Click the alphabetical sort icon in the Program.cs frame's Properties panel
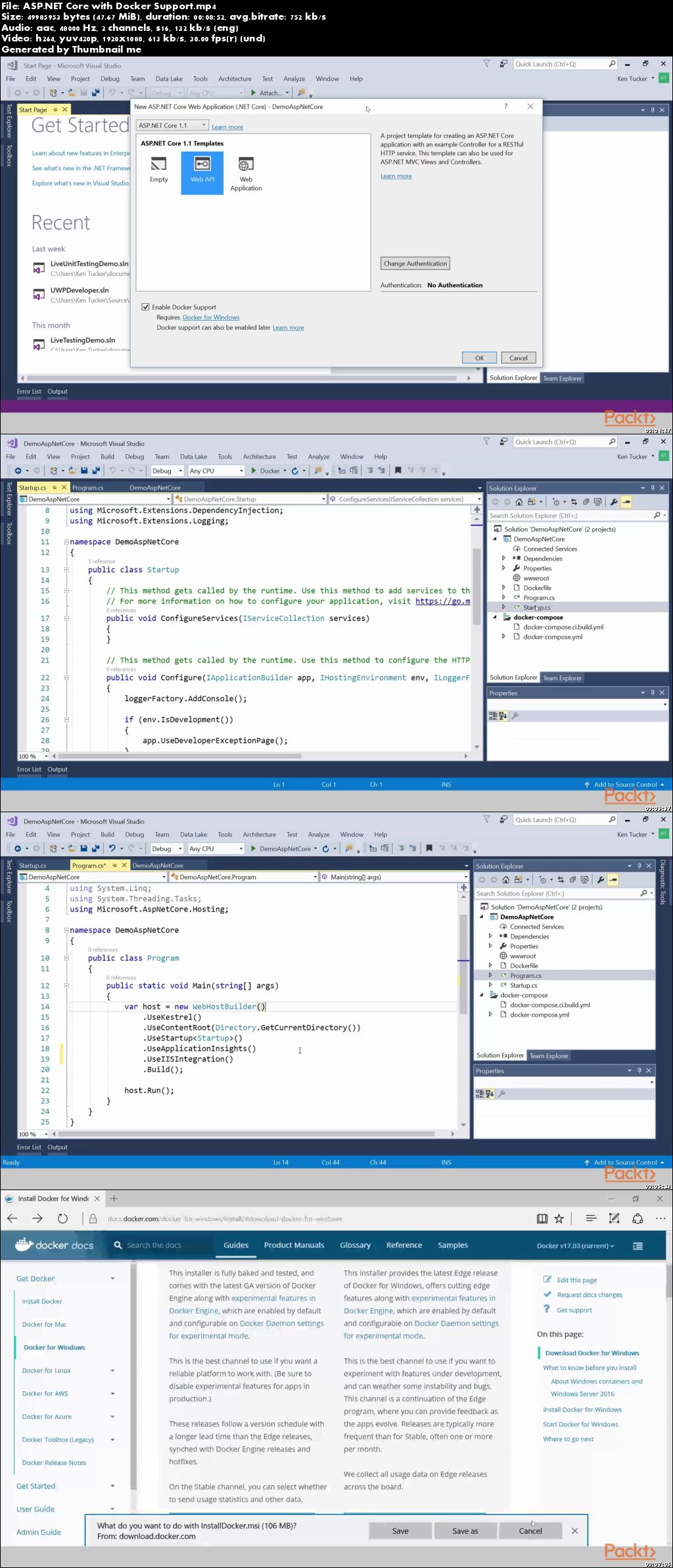 [490, 1094]
